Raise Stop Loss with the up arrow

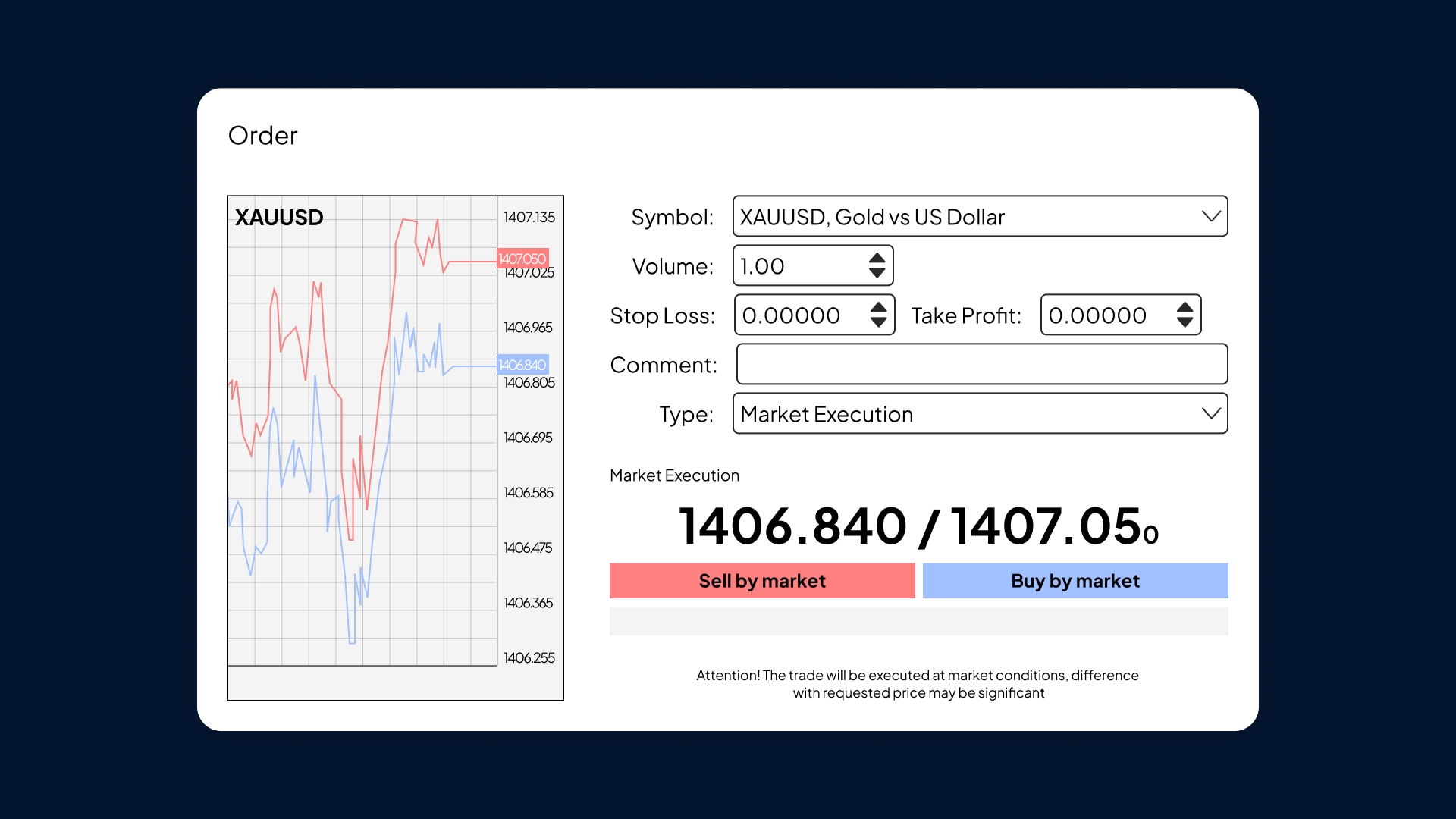[x=879, y=308]
